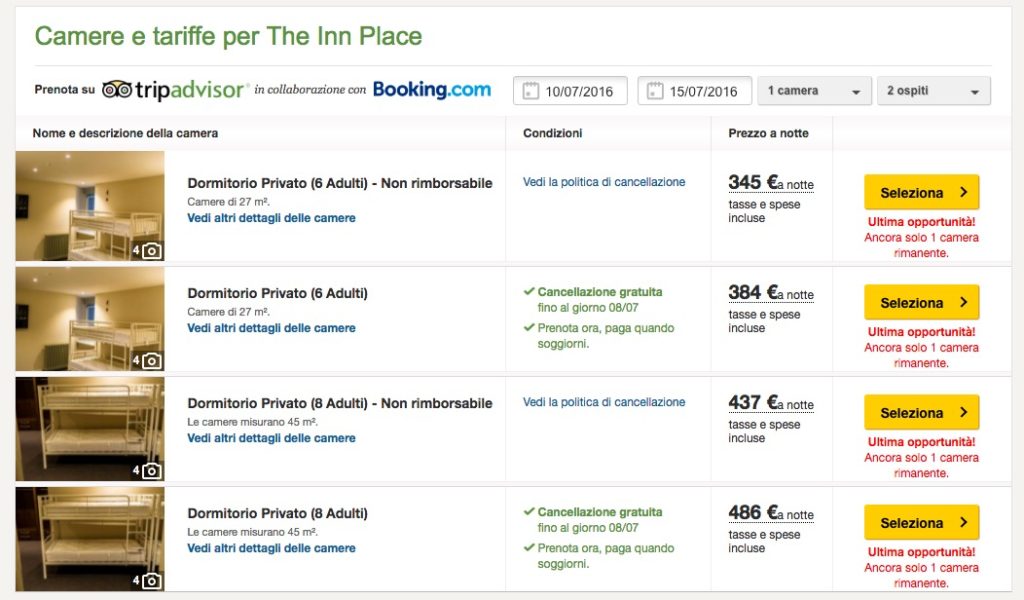Click camera icon on 486 € room photo

[151, 580]
